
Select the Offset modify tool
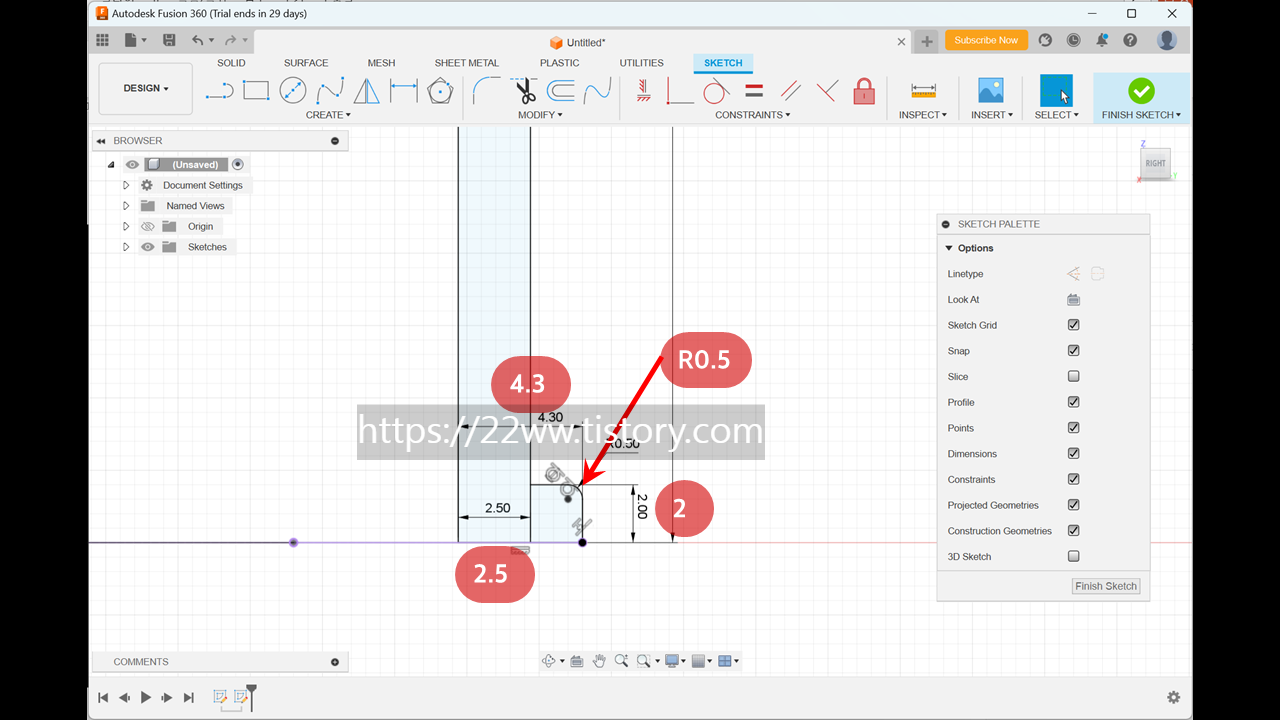pyautogui.click(x=561, y=91)
